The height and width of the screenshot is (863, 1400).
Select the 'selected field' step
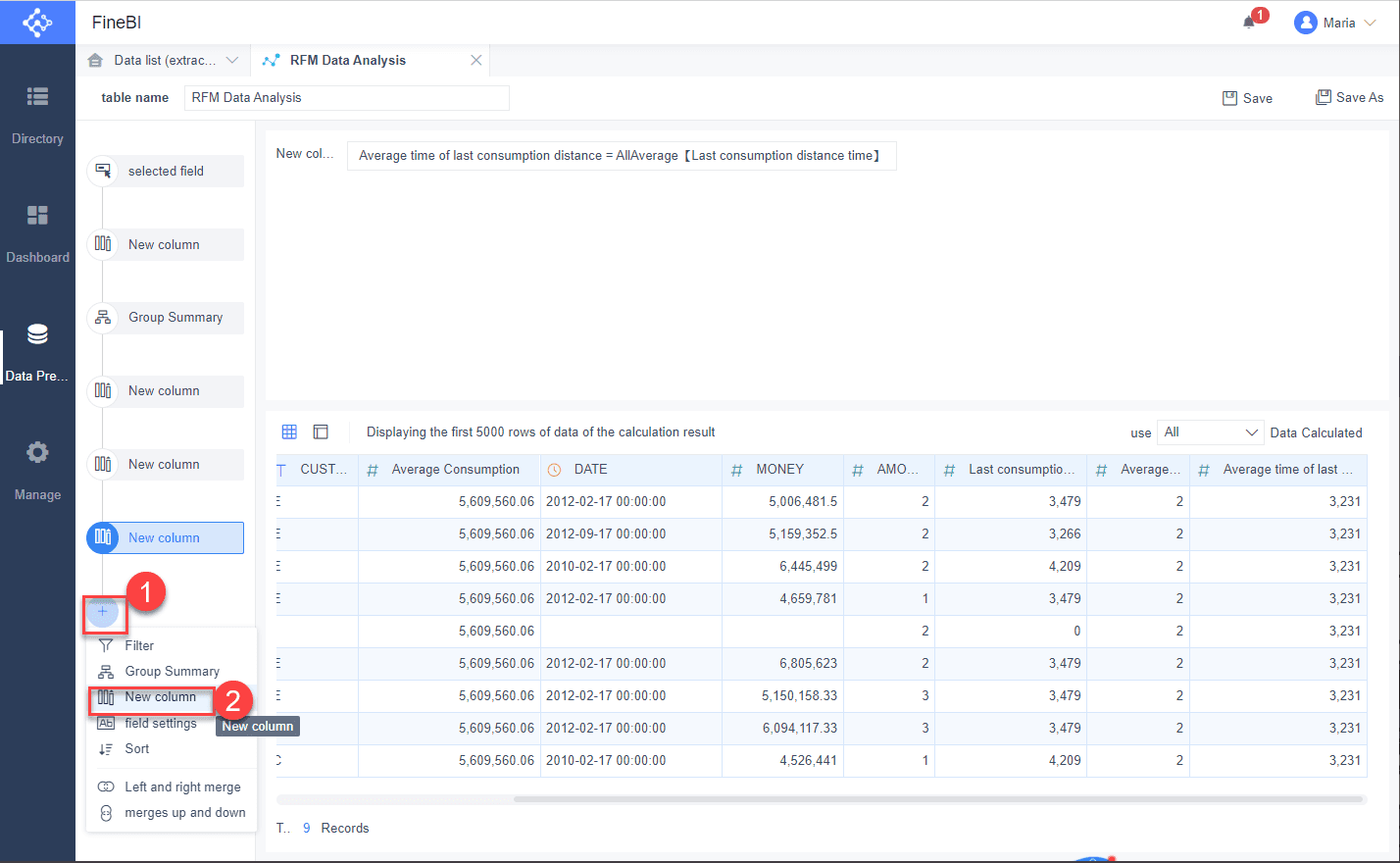tap(166, 171)
